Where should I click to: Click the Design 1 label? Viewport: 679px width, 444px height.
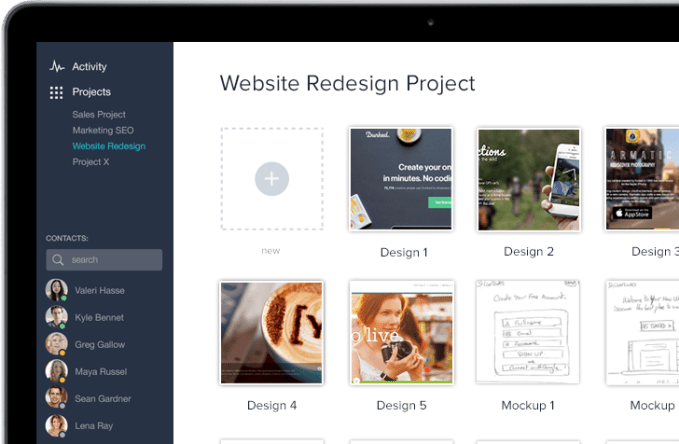coord(404,252)
